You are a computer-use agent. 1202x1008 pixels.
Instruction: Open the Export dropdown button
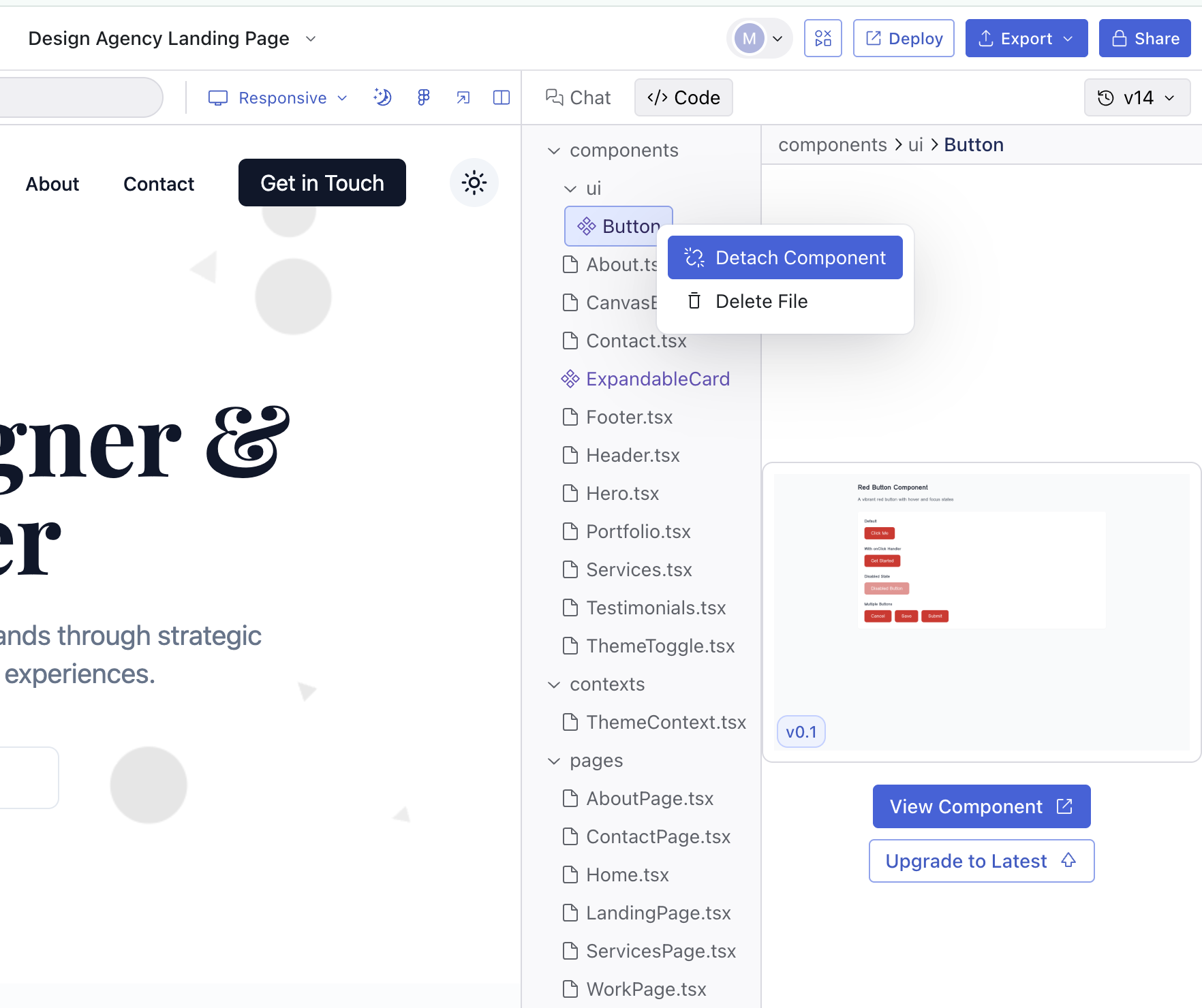tap(1026, 38)
